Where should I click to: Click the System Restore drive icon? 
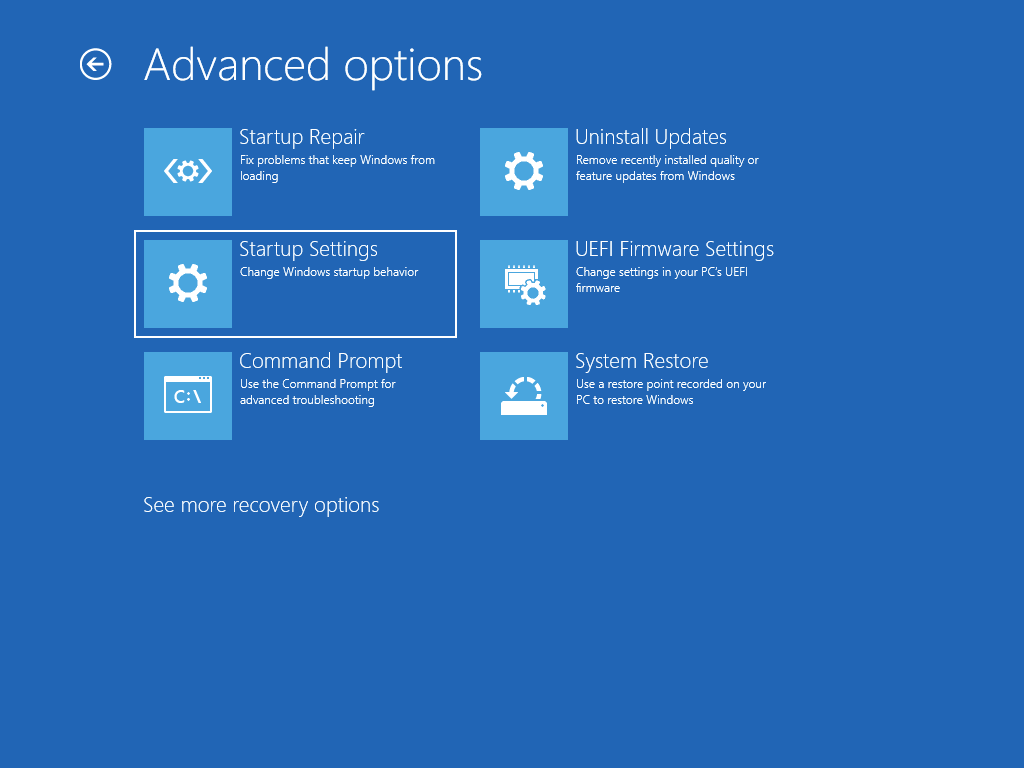tap(523, 395)
